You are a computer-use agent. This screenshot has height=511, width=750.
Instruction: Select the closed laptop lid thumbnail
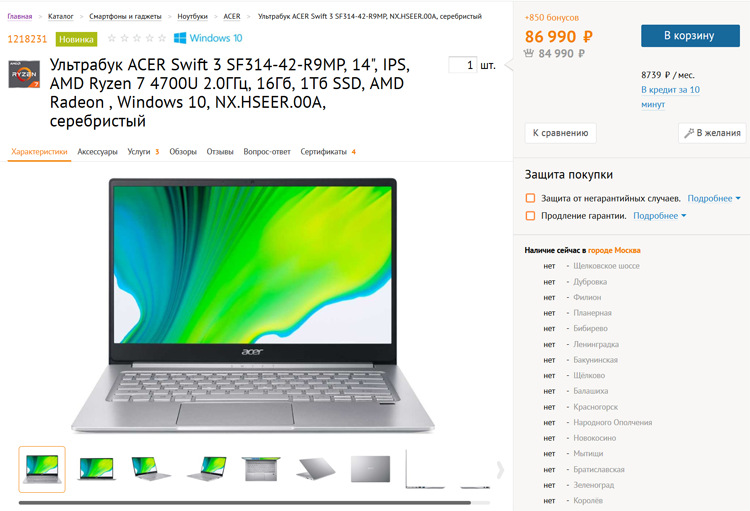click(370, 469)
